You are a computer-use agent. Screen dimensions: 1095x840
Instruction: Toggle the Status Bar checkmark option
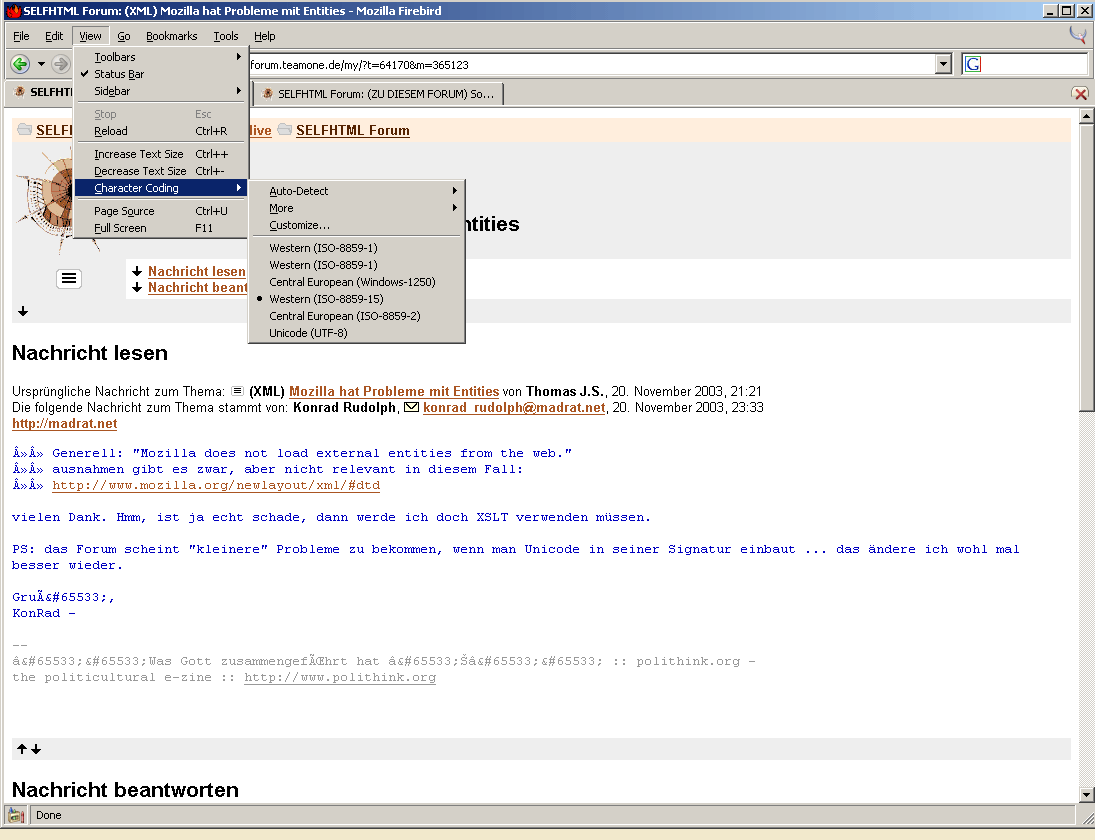coord(119,74)
